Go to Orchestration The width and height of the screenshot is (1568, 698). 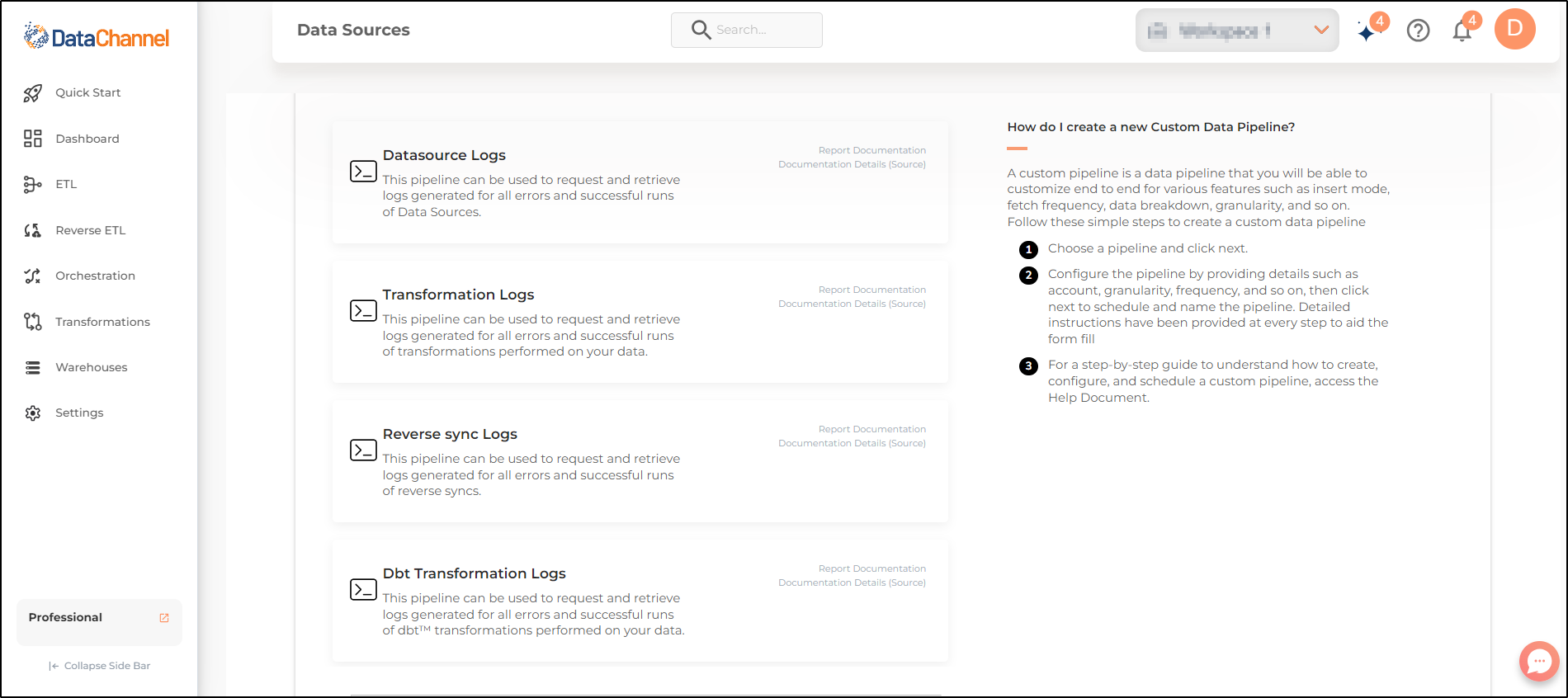tap(95, 276)
